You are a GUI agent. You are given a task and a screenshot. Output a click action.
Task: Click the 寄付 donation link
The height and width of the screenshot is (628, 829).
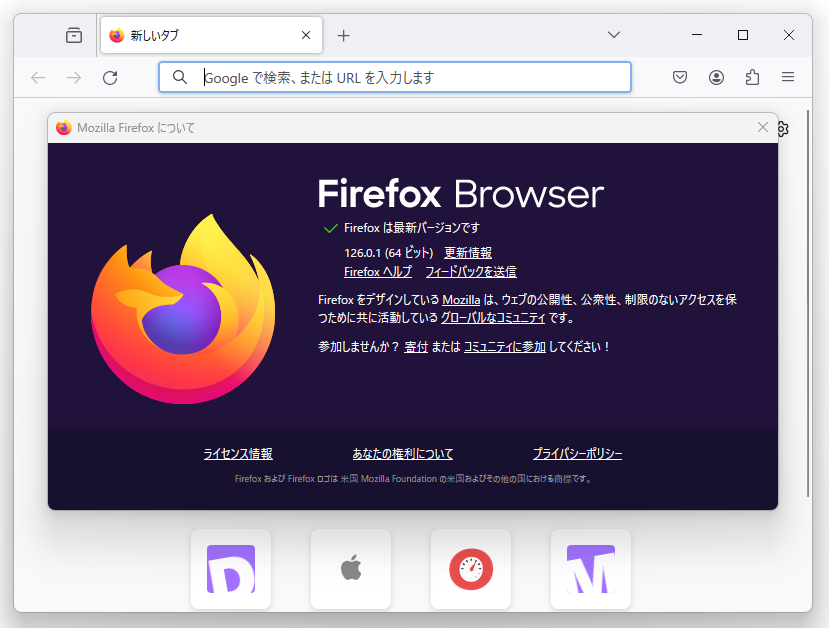(416, 347)
